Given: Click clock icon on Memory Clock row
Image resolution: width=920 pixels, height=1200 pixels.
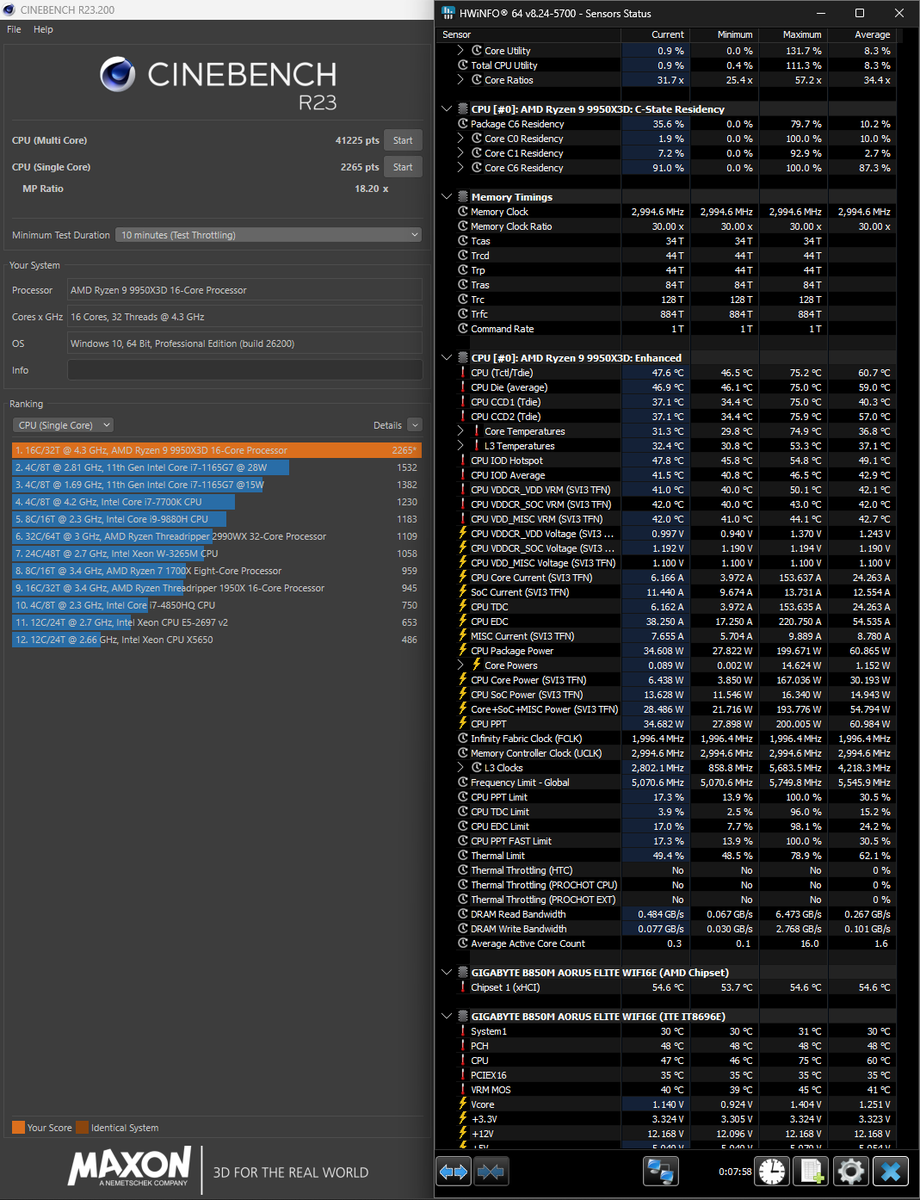Looking at the screenshot, I should coord(462,212).
